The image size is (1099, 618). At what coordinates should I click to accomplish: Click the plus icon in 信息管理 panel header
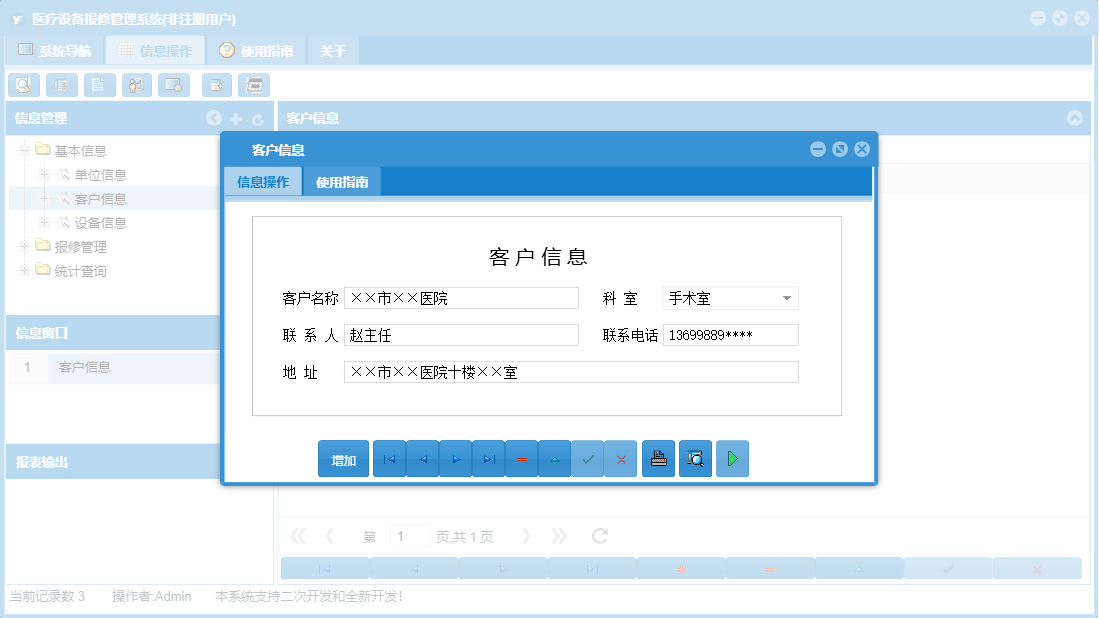pyautogui.click(x=236, y=118)
